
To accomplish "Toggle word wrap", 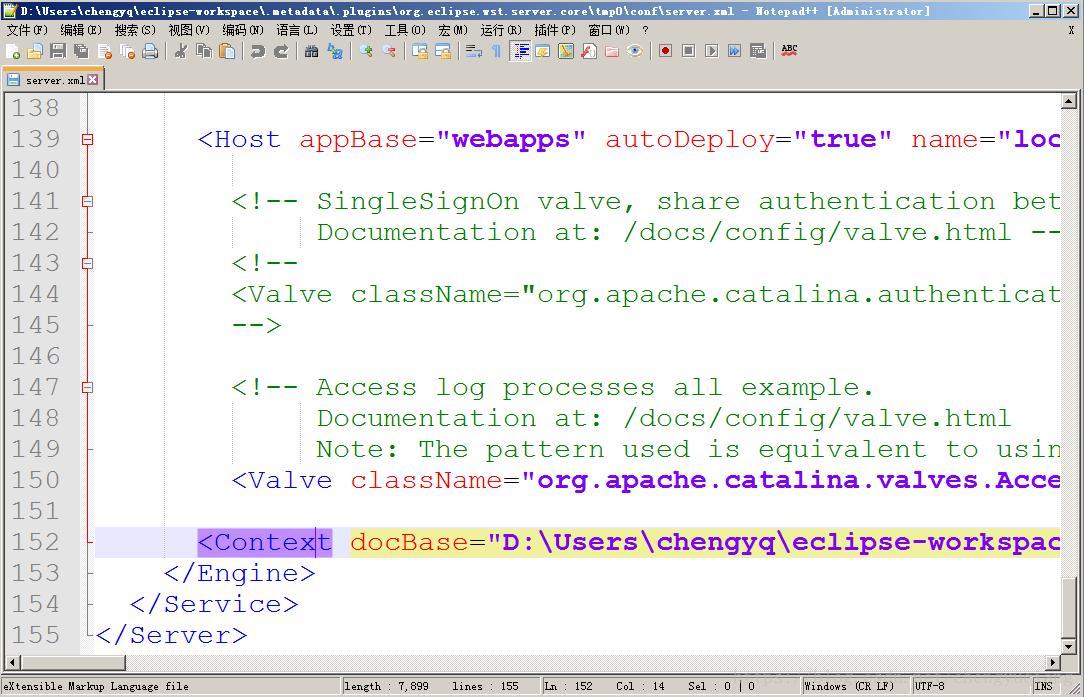I will (474, 51).
